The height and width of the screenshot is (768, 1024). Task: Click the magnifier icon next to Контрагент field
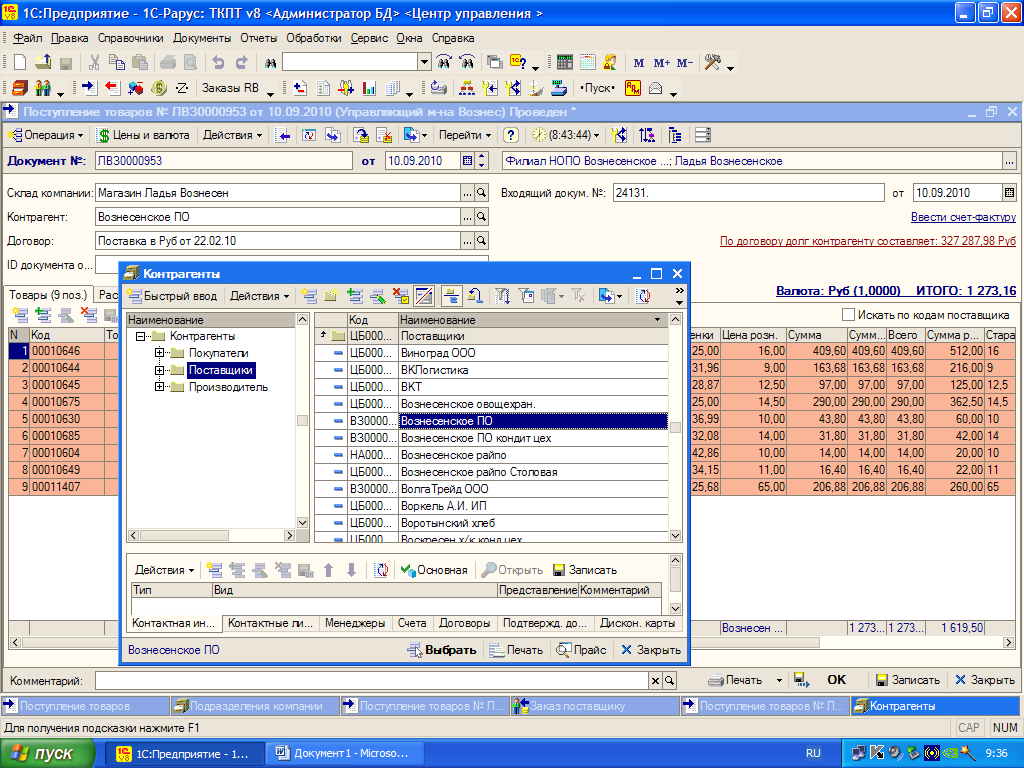click(481, 217)
